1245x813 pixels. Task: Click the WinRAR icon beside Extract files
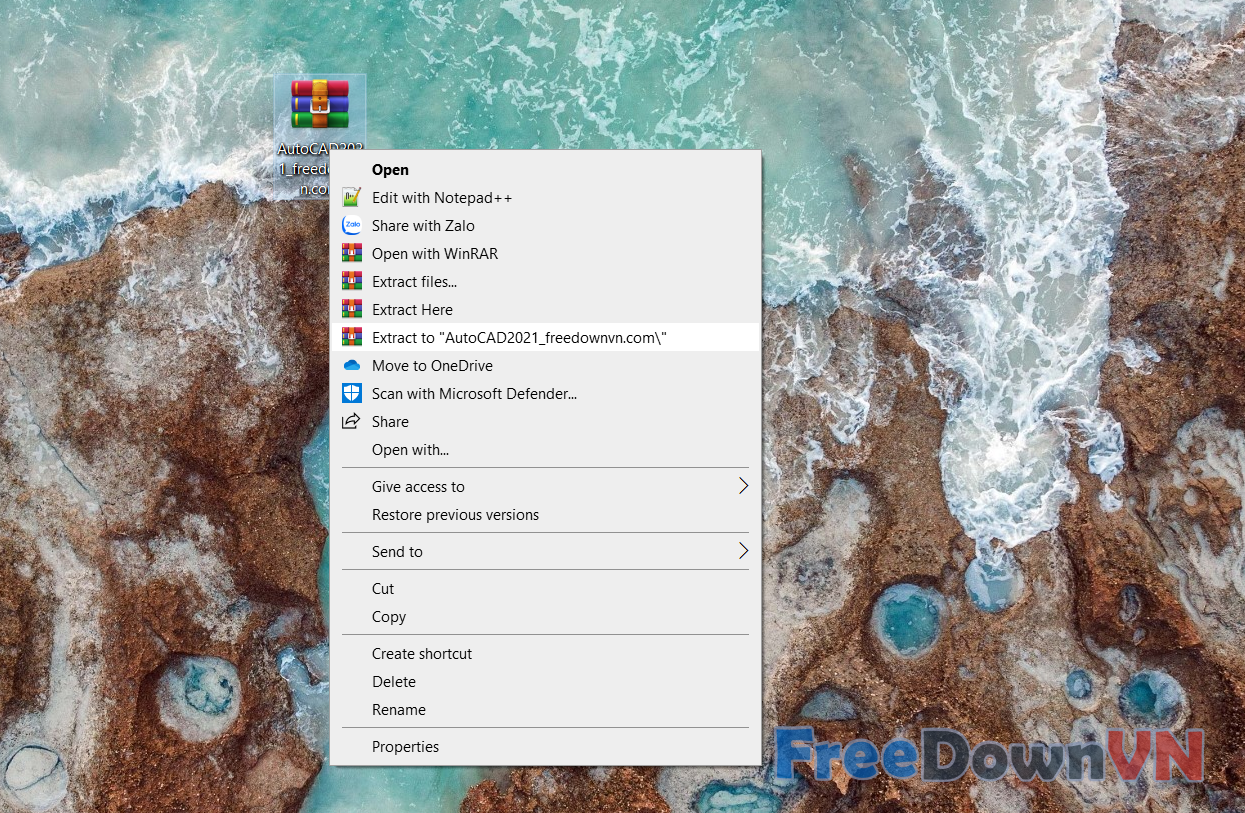click(351, 282)
